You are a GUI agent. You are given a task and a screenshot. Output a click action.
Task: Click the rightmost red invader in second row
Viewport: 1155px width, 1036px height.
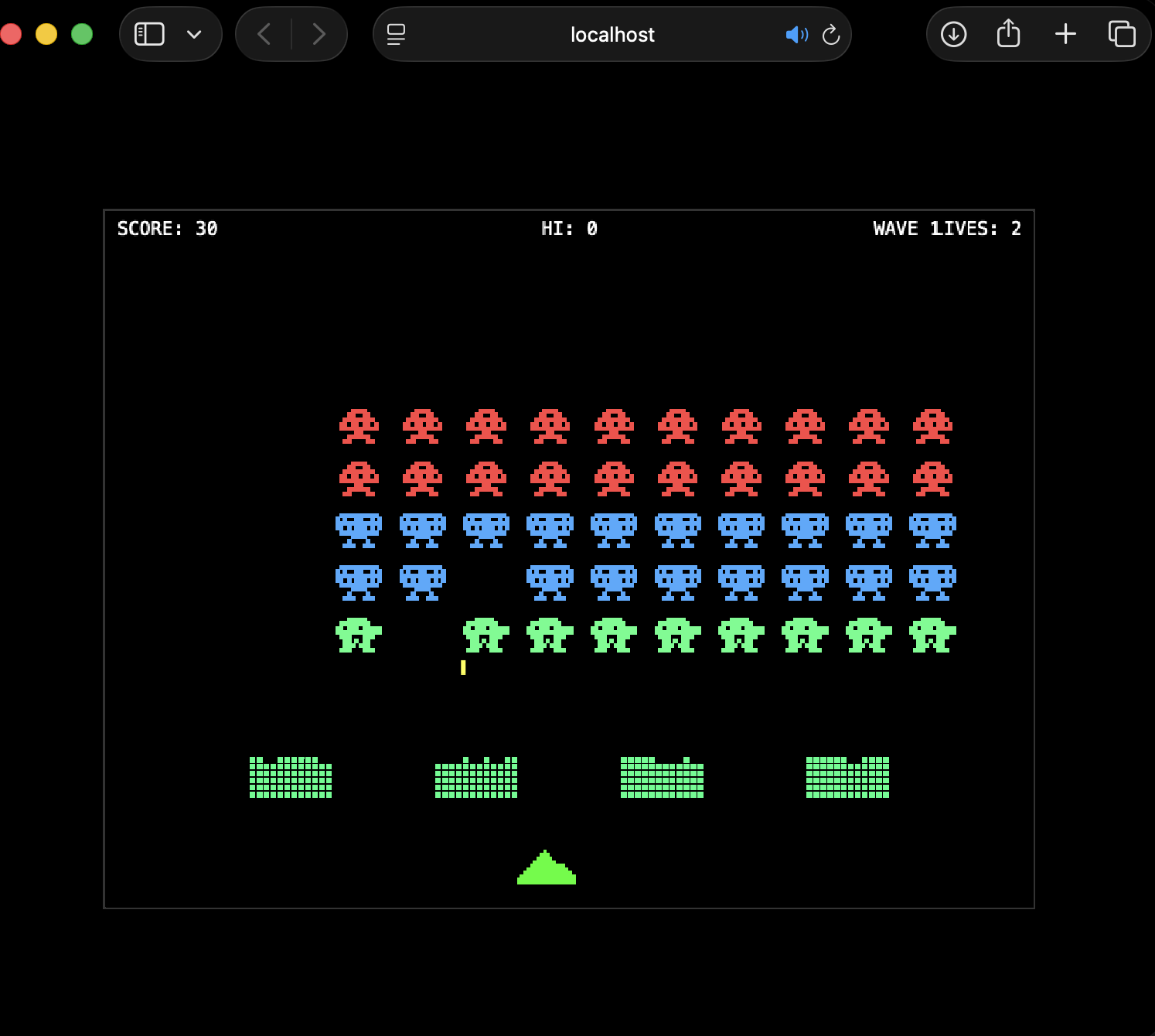pyautogui.click(x=932, y=479)
